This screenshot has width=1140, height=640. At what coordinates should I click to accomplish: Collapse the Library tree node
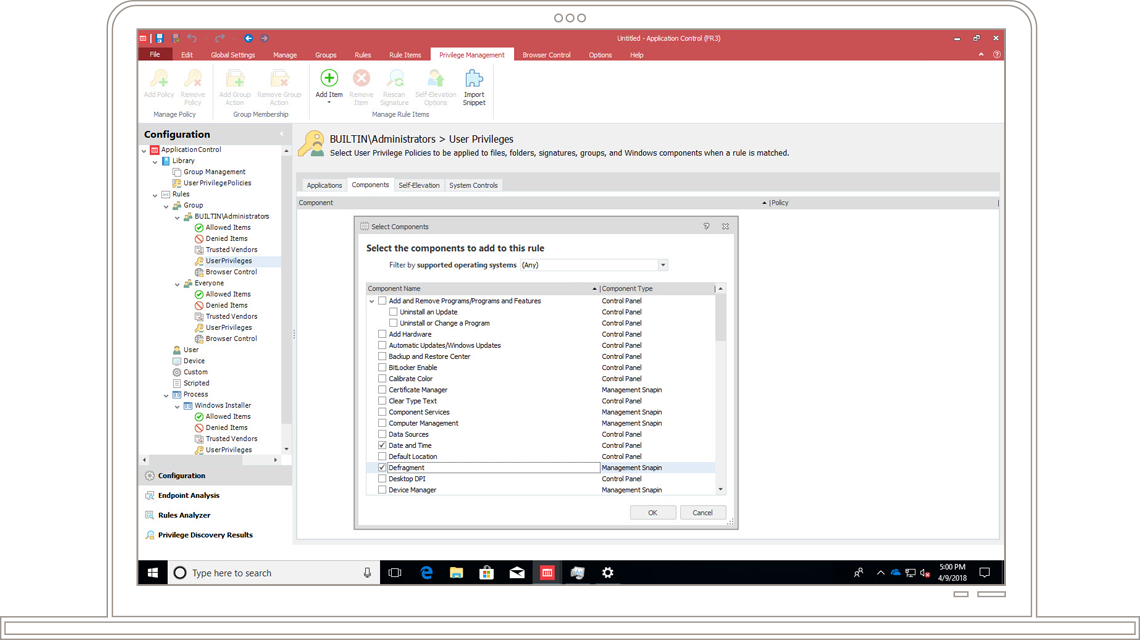155,161
